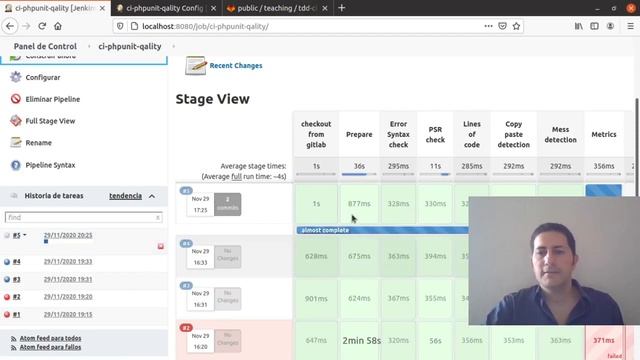The height and width of the screenshot is (360, 640).
Task: Open the Firefox library icon
Action: pyautogui.click(x=579, y=26)
